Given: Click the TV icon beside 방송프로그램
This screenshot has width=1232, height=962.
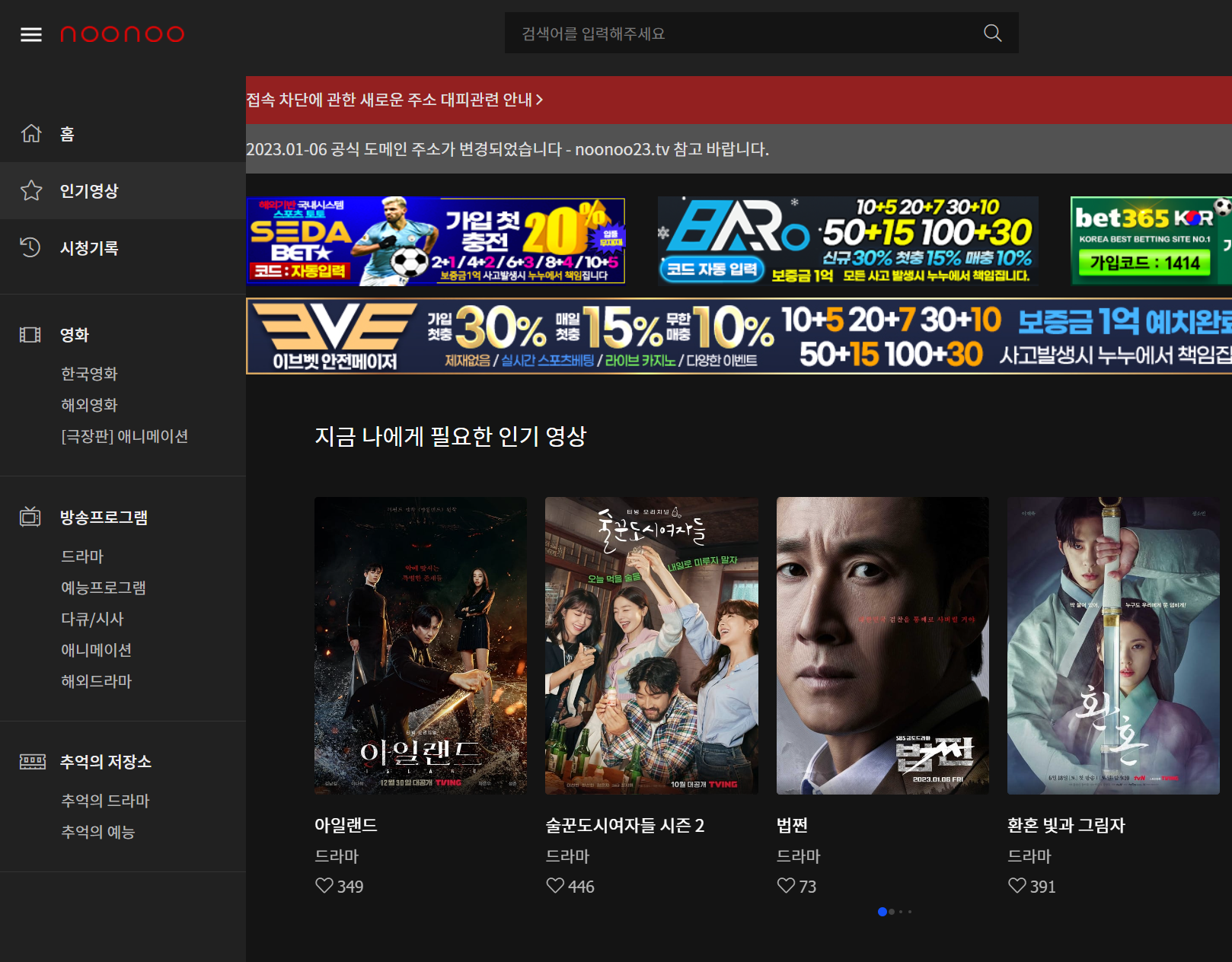Looking at the screenshot, I should click(30, 517).
